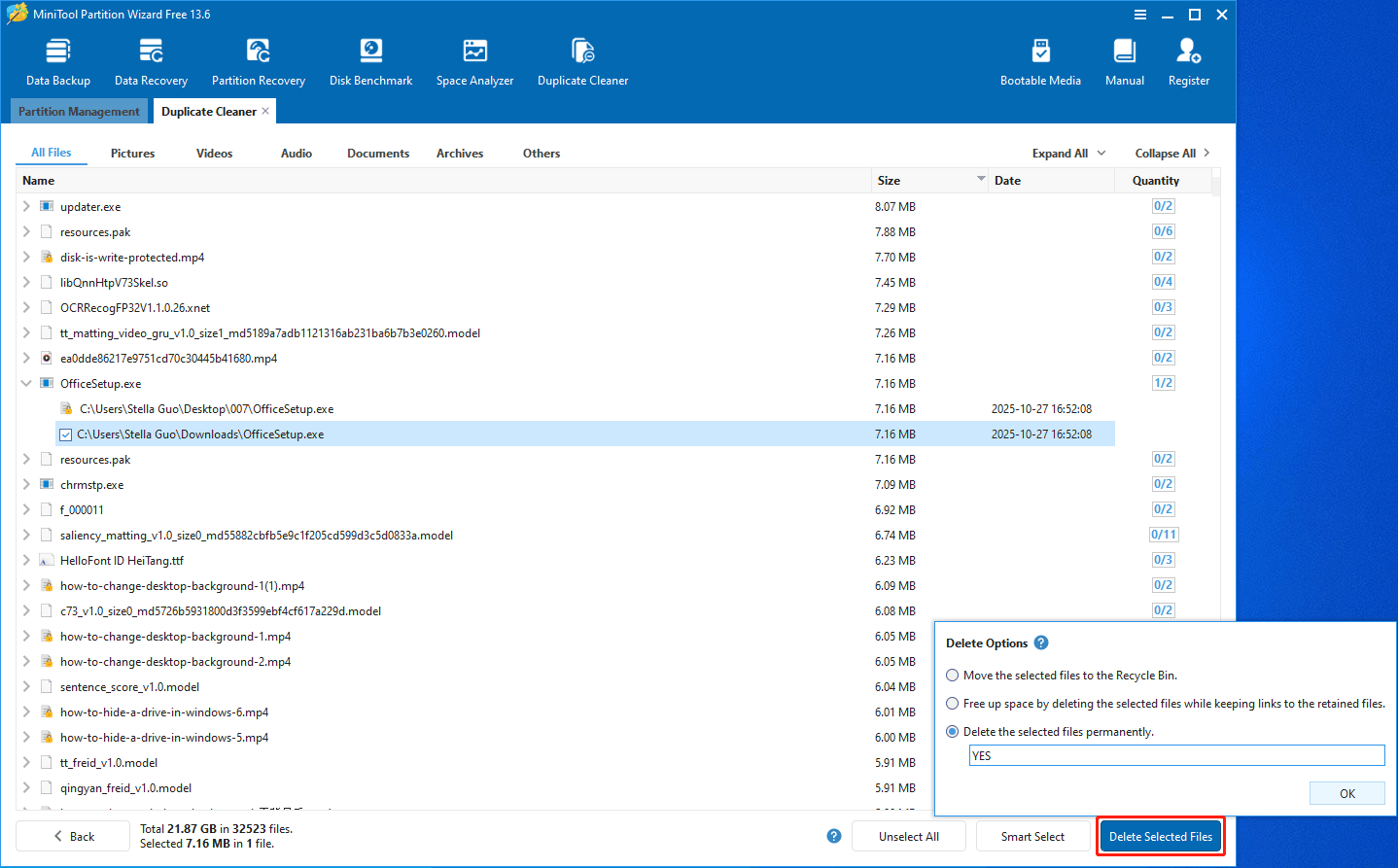Expand disk-is-write-protected.mp4 group
The image size is (1398, 868).
click(x=26, y=257)
